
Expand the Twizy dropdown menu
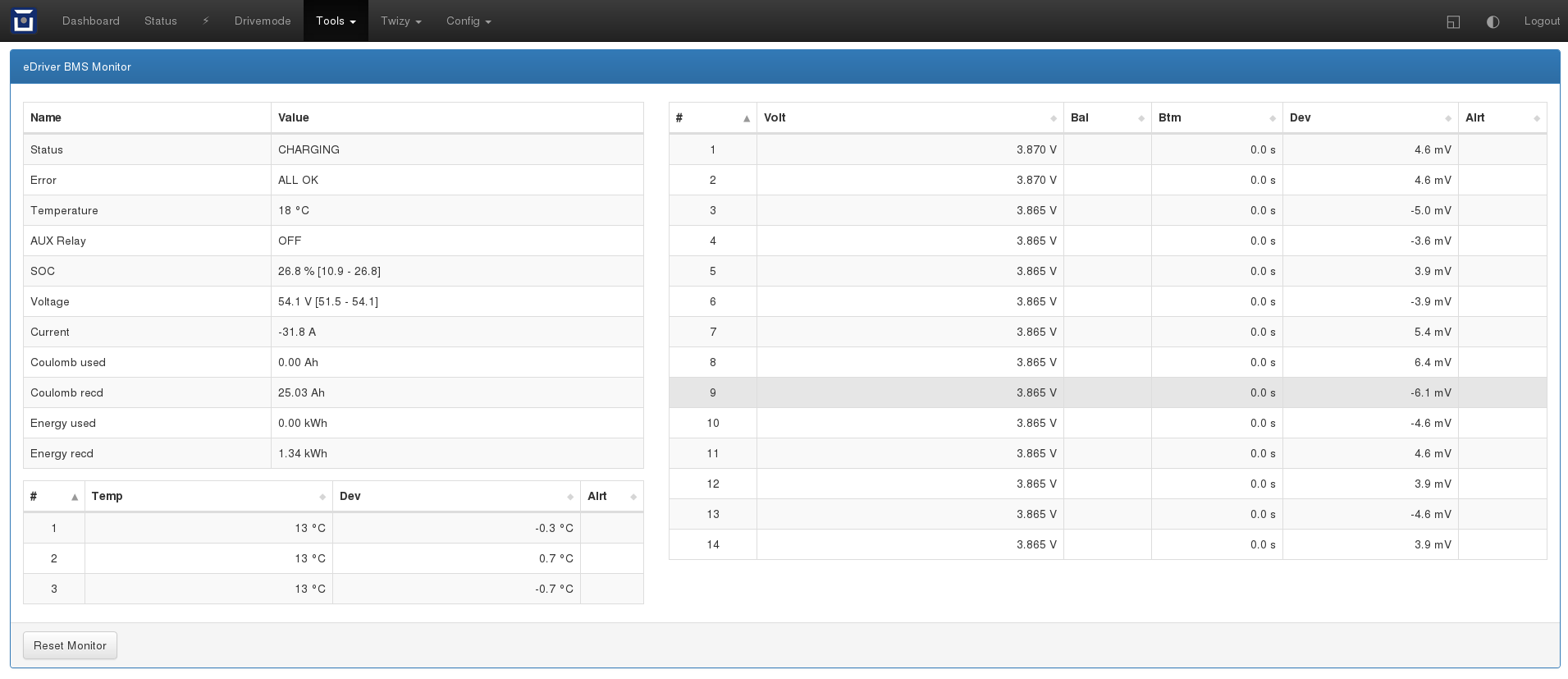tap(400, 21)
